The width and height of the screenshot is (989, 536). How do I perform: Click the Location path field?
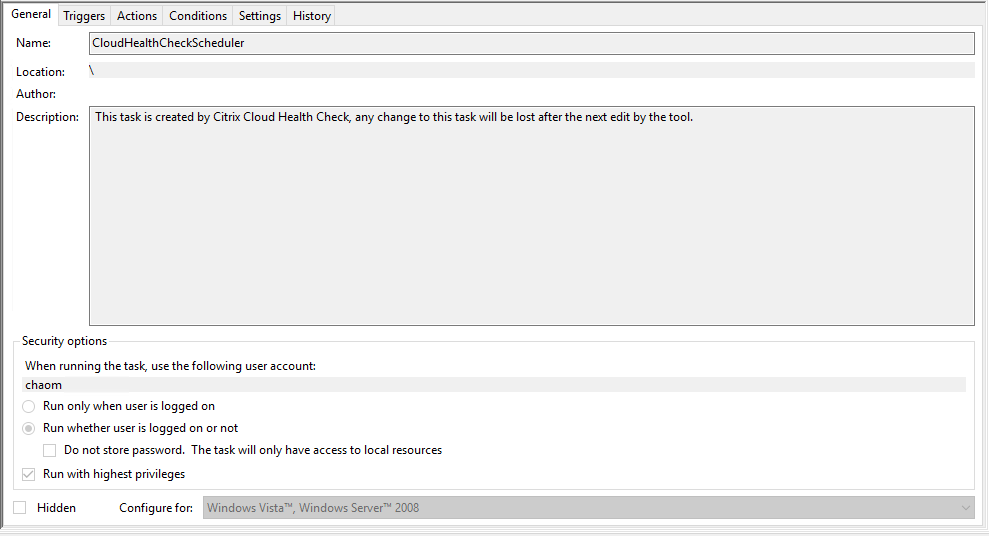531,70
